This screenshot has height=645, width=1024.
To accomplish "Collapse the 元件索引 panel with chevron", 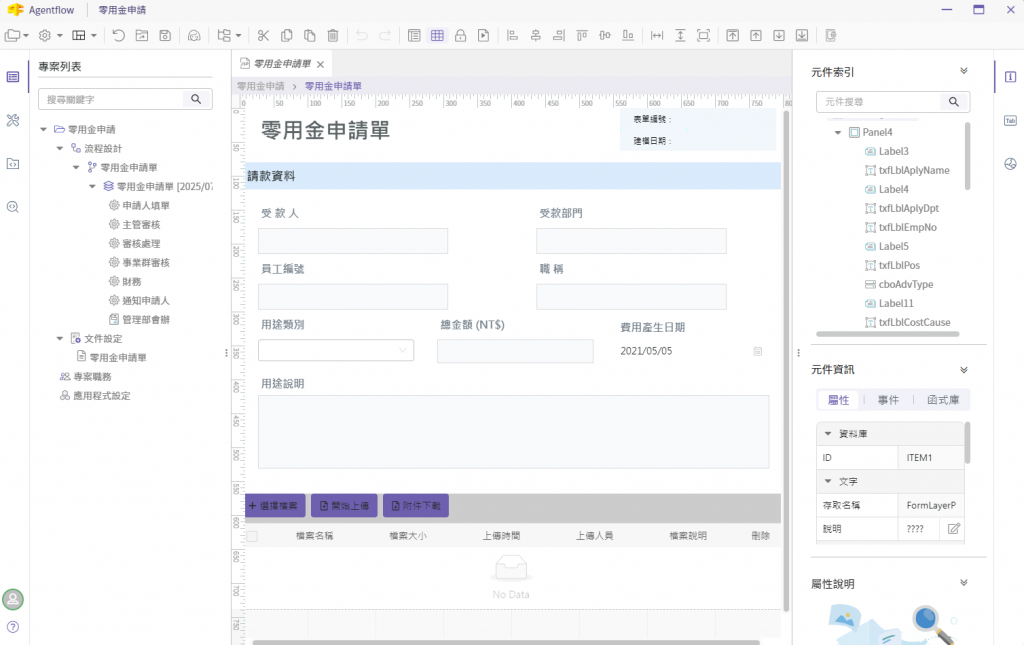I will 964,71.
